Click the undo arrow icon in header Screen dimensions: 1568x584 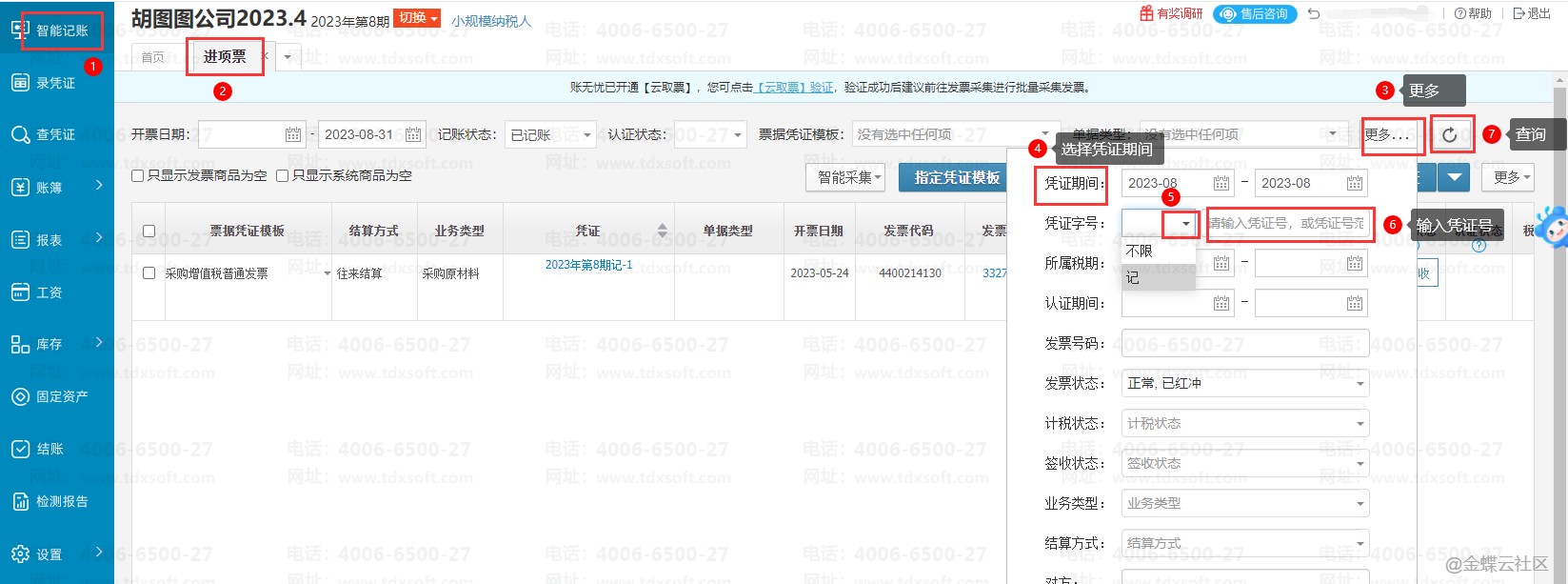pos(1314,13)
